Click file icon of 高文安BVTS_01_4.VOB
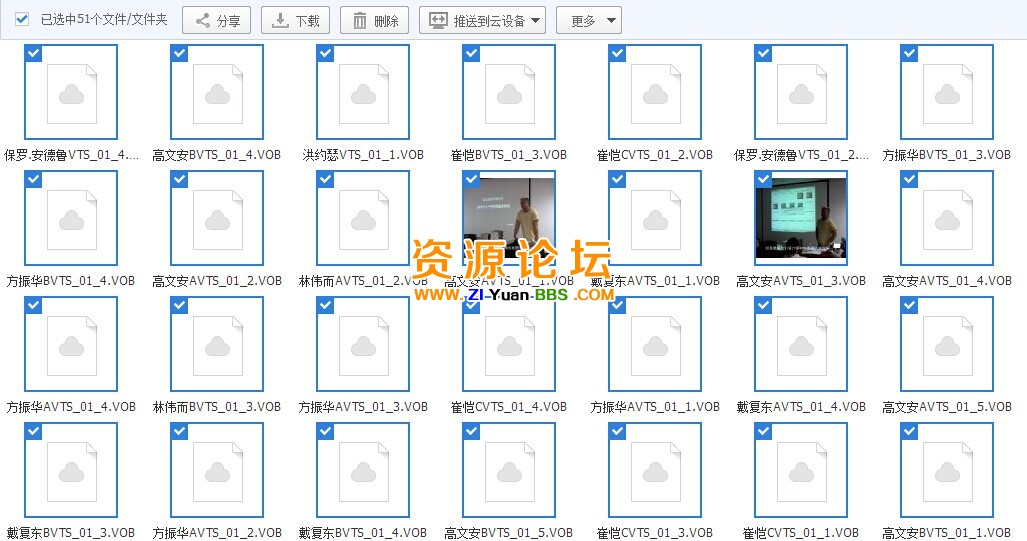The width and height of the screenshot is (1027, 541). (x=217, y=92)
